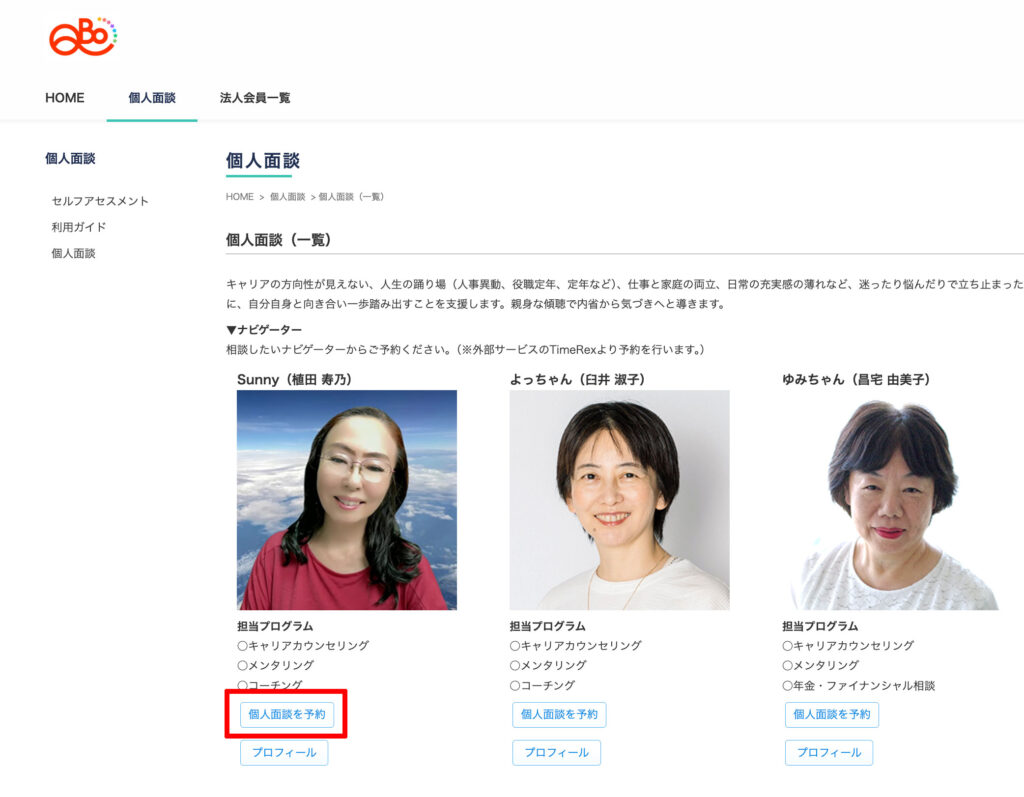Click HOME in the breadcrumb trail

point(240,197)
